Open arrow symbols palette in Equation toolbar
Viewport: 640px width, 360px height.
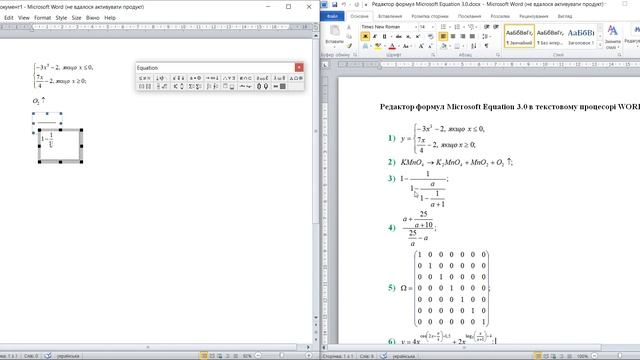(212, 78)
